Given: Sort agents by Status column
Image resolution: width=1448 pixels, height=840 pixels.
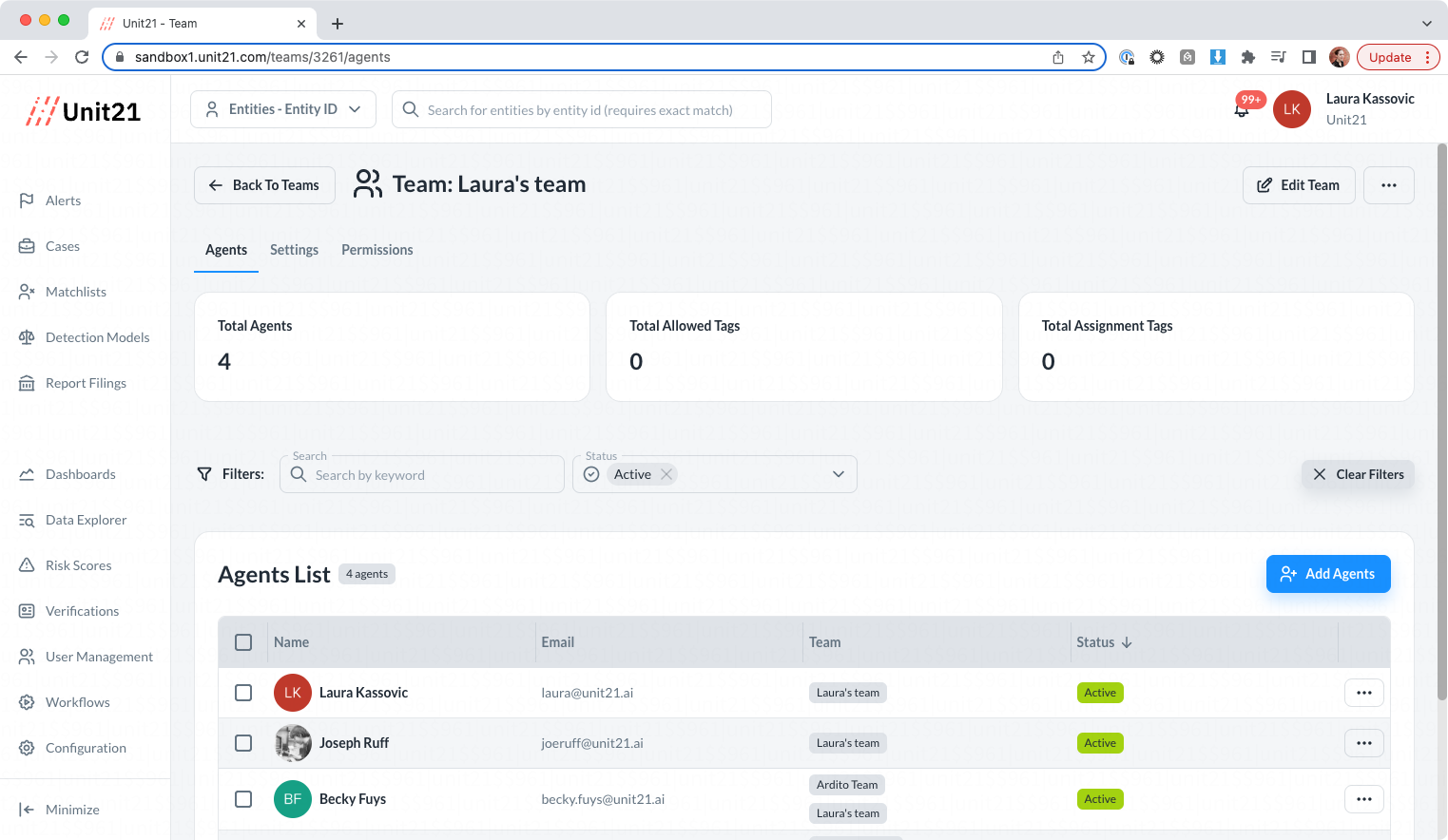Looking at the screenshot, I should point(1104,642).
